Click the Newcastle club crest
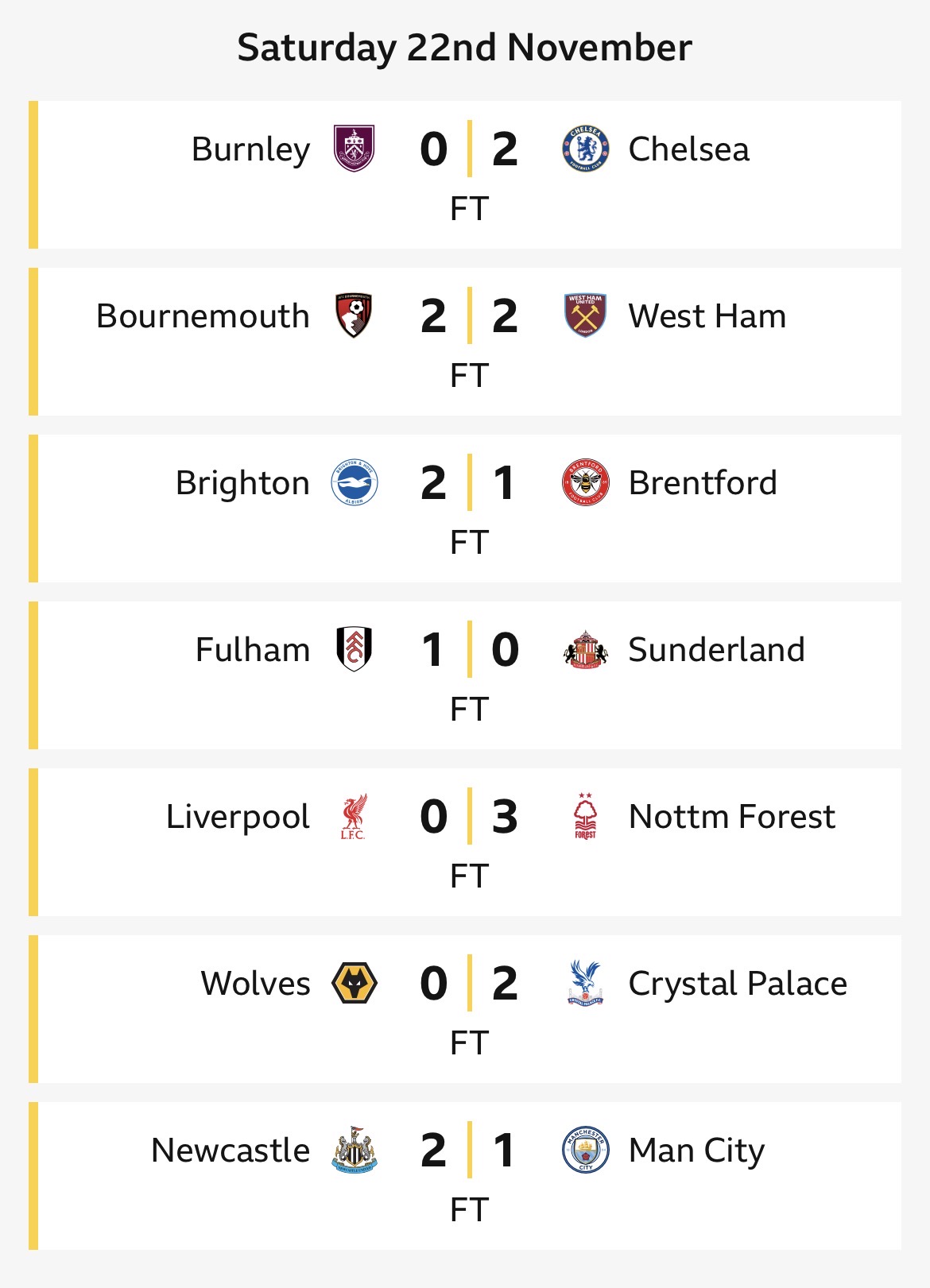930x1288 pixels. 354,1150
